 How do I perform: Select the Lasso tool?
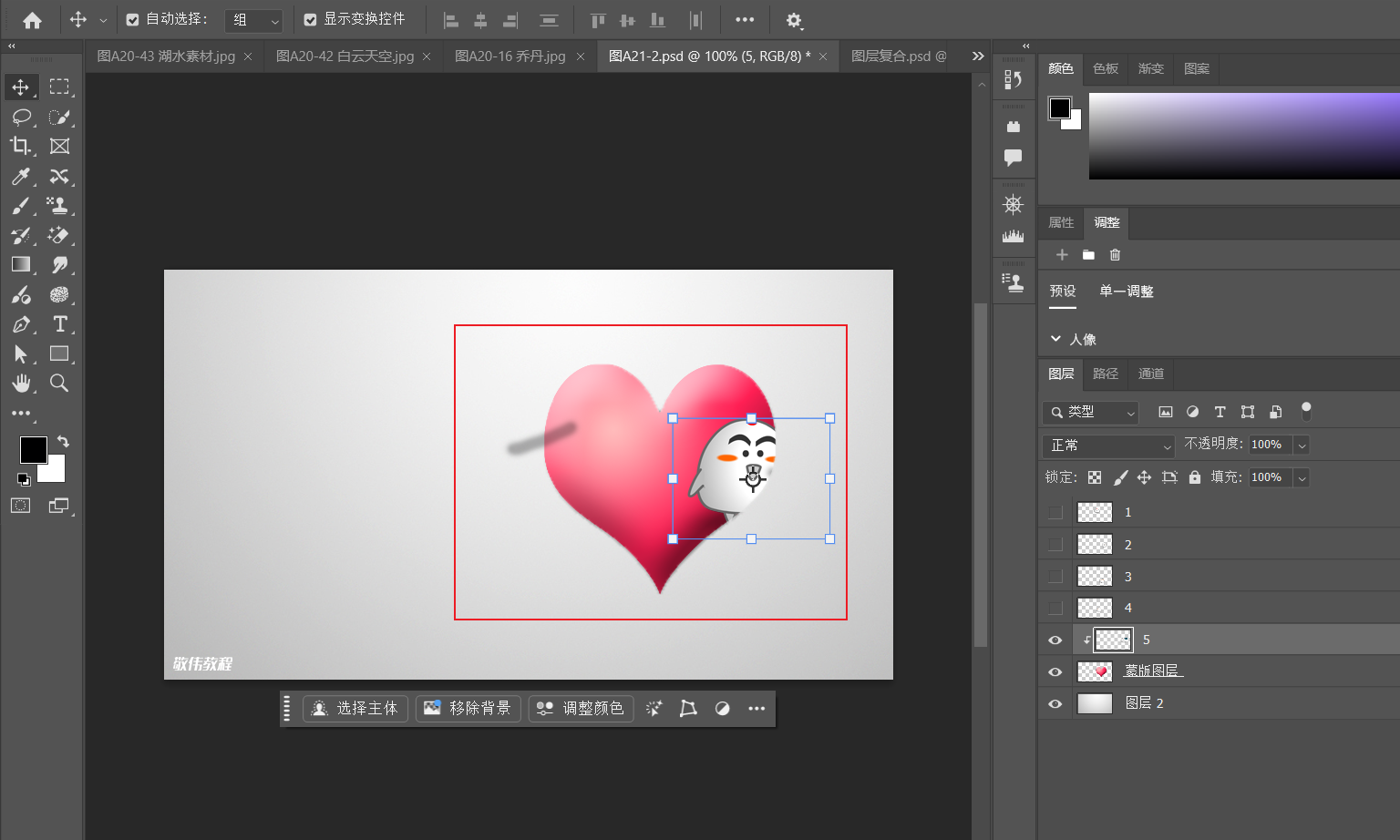[20, 117]
